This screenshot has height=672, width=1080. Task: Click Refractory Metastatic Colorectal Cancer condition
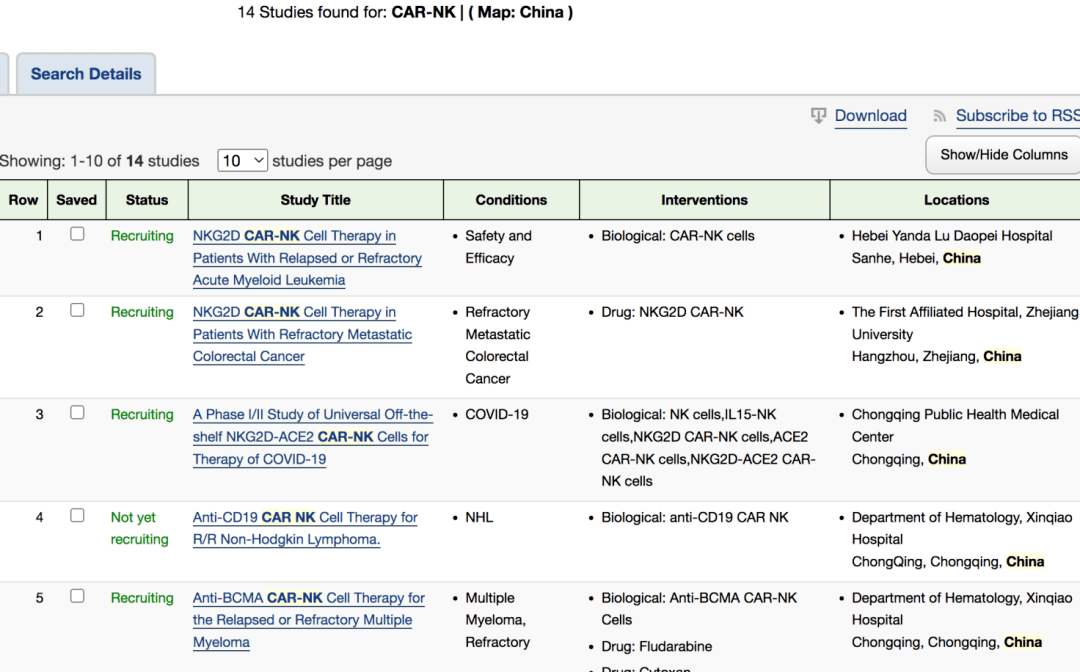point(497,345)
